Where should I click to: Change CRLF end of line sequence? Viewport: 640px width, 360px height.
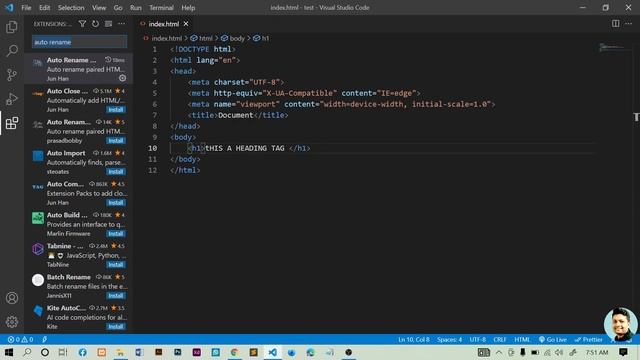coord(500,340)
